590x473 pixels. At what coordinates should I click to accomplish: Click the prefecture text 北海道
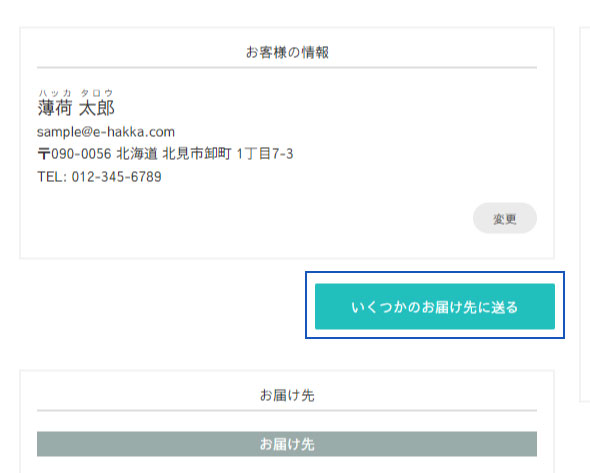[x=137, y=154]
